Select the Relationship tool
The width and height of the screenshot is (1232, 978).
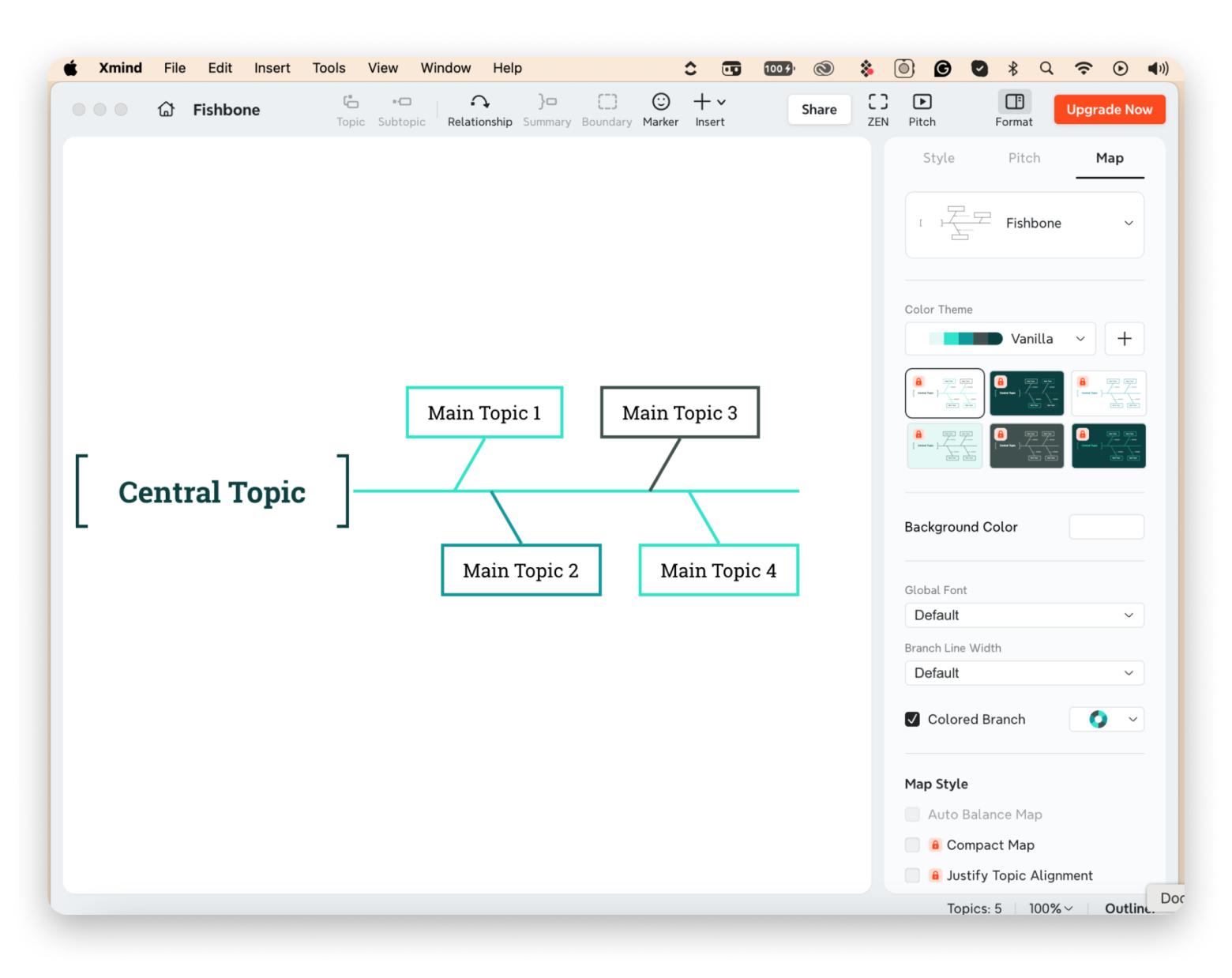tap(479, 110)
